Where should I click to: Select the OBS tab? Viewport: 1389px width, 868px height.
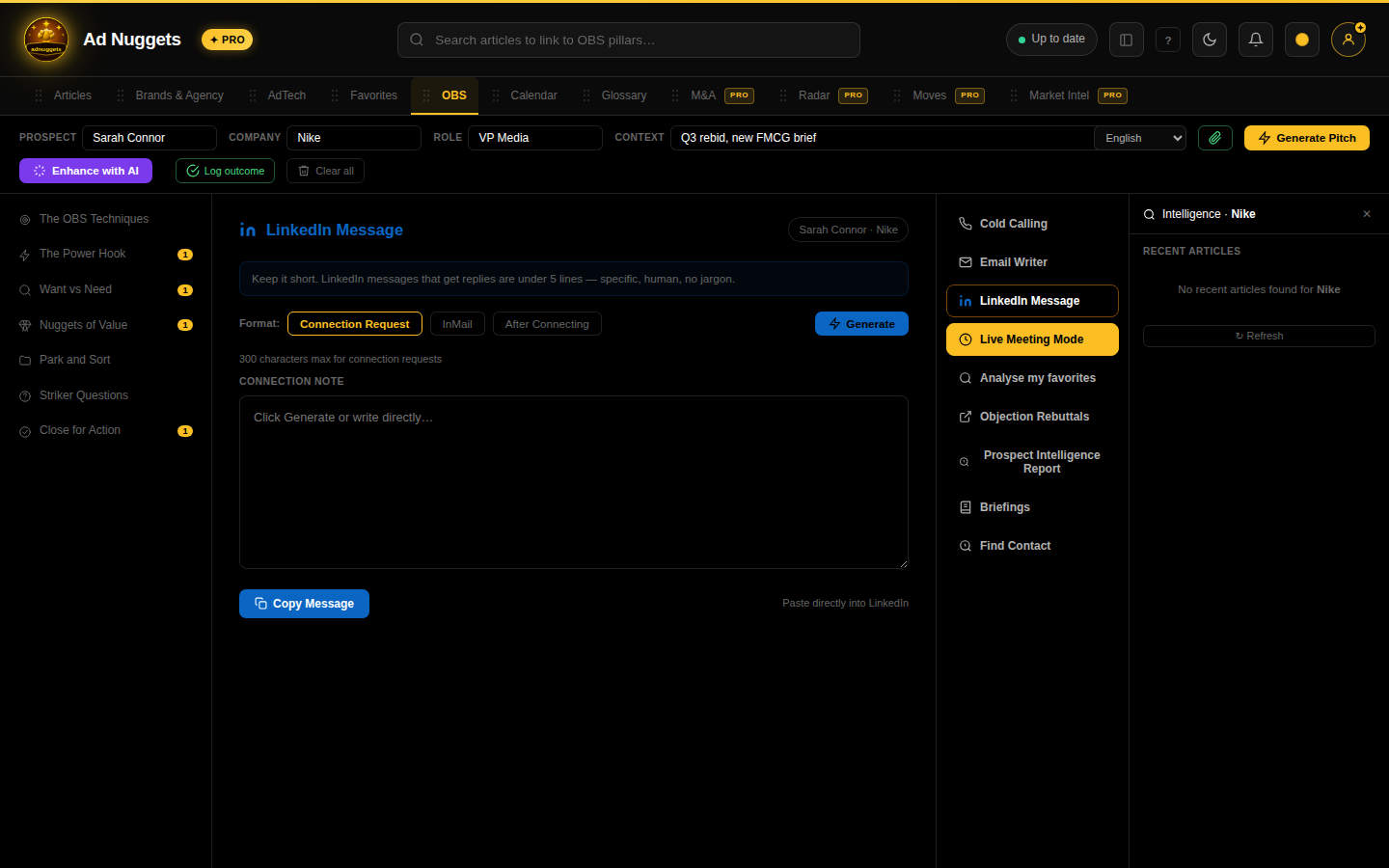click(445, 95)
